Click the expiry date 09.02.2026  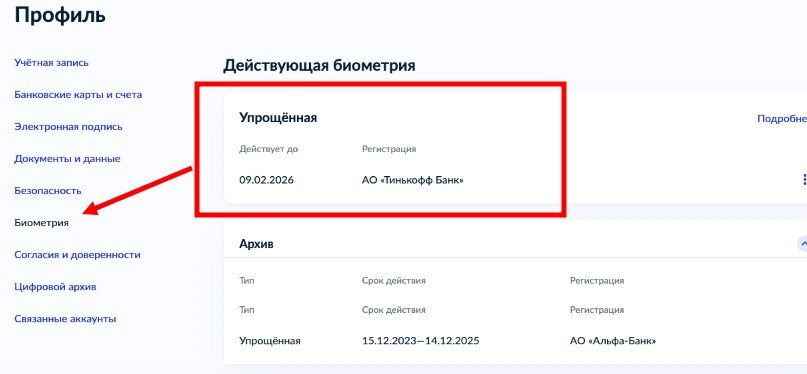coord(267,180)
